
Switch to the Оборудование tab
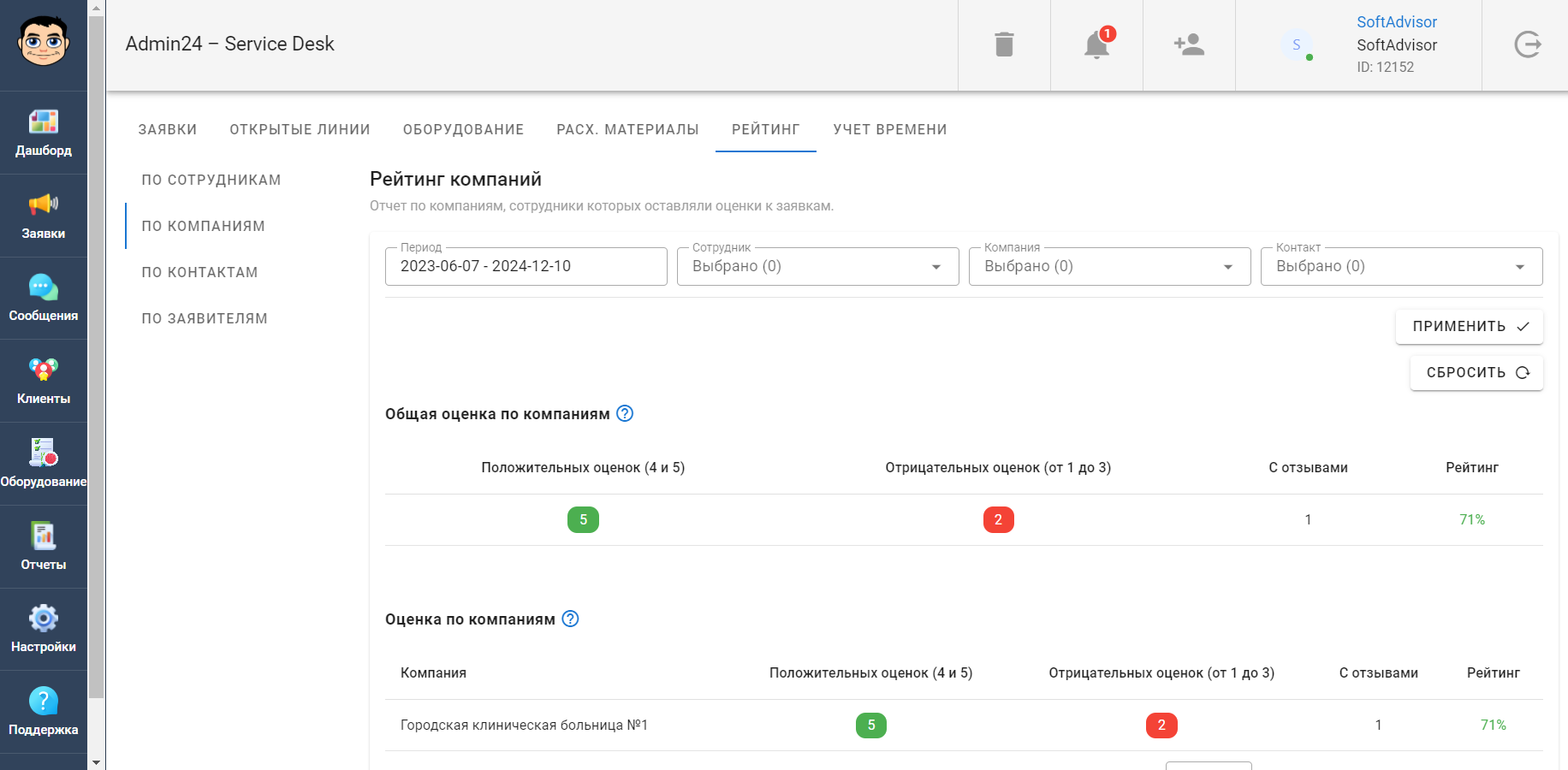coord(464,129)
